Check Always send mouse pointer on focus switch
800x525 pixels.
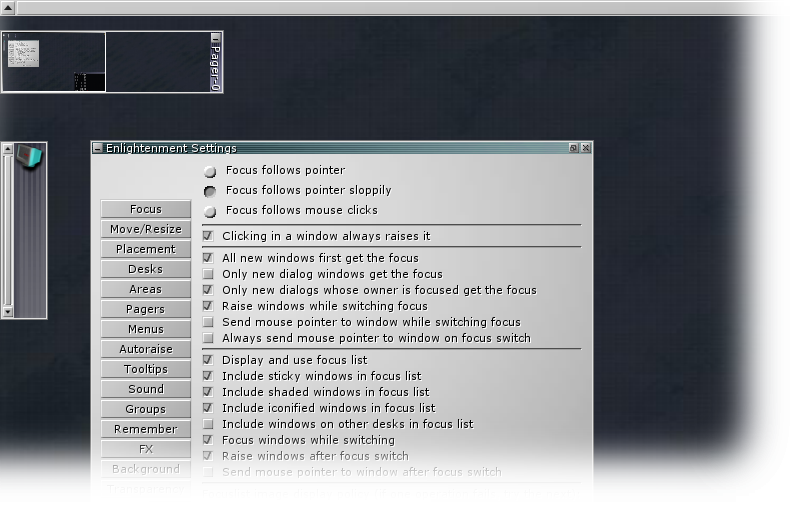208,338
